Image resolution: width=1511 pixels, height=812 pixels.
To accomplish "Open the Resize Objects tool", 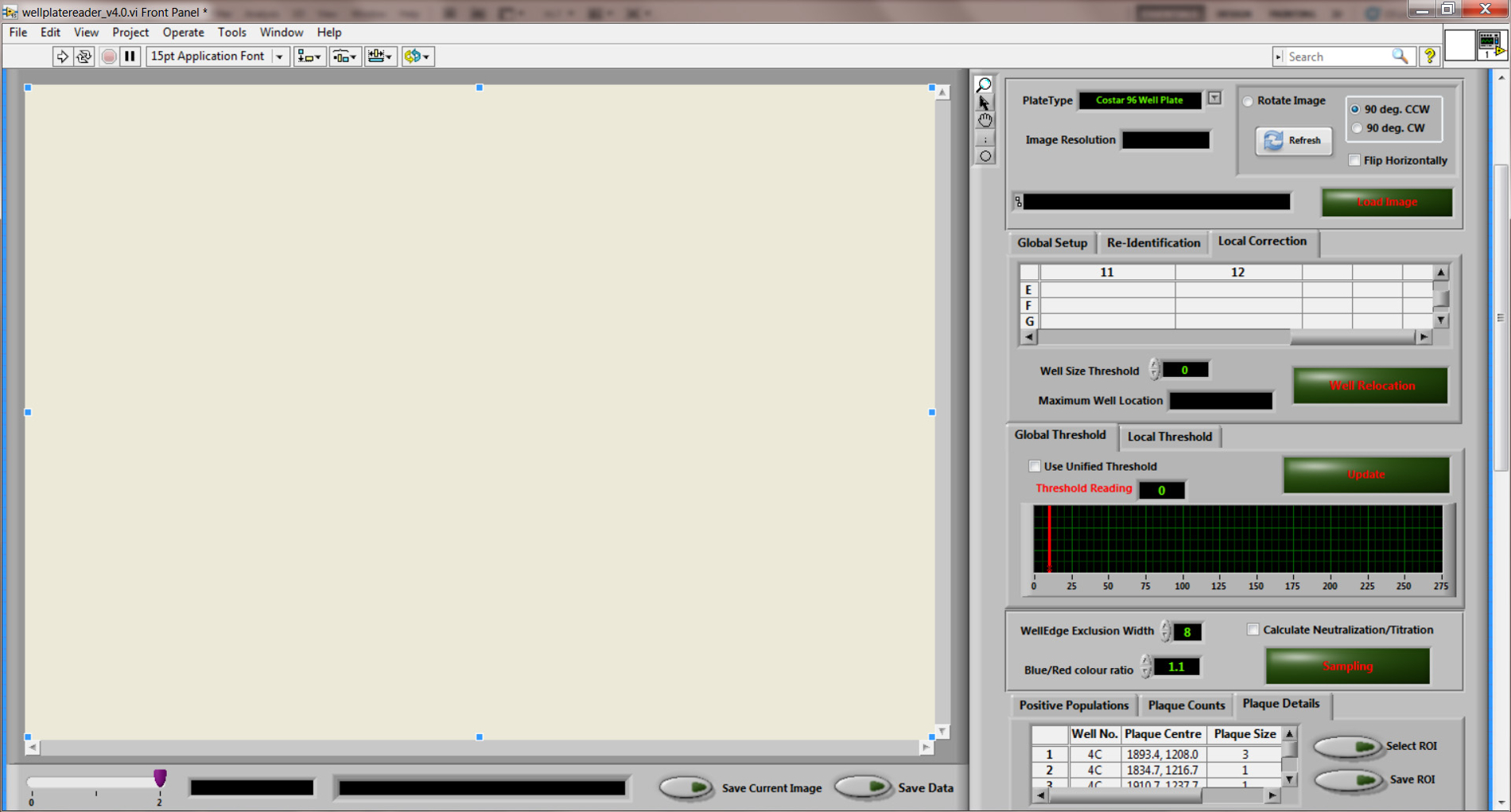I will (x=380, y=56).
